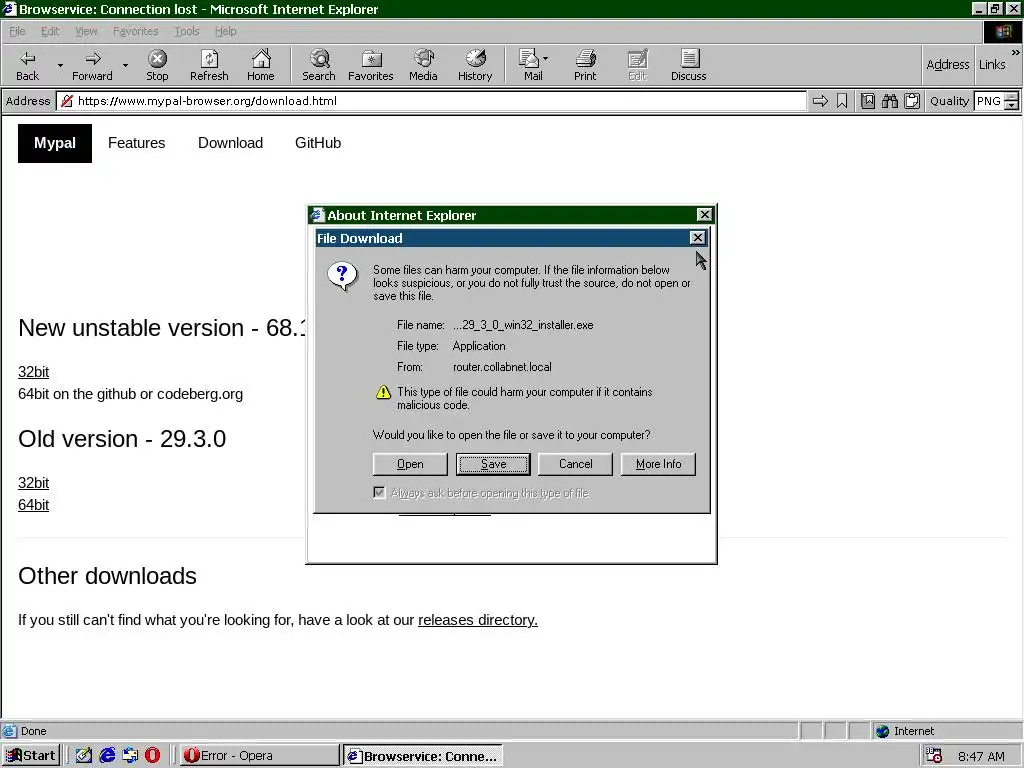Open the View menu
This screenshot has width=1024, height=768.
click(86, 31)
